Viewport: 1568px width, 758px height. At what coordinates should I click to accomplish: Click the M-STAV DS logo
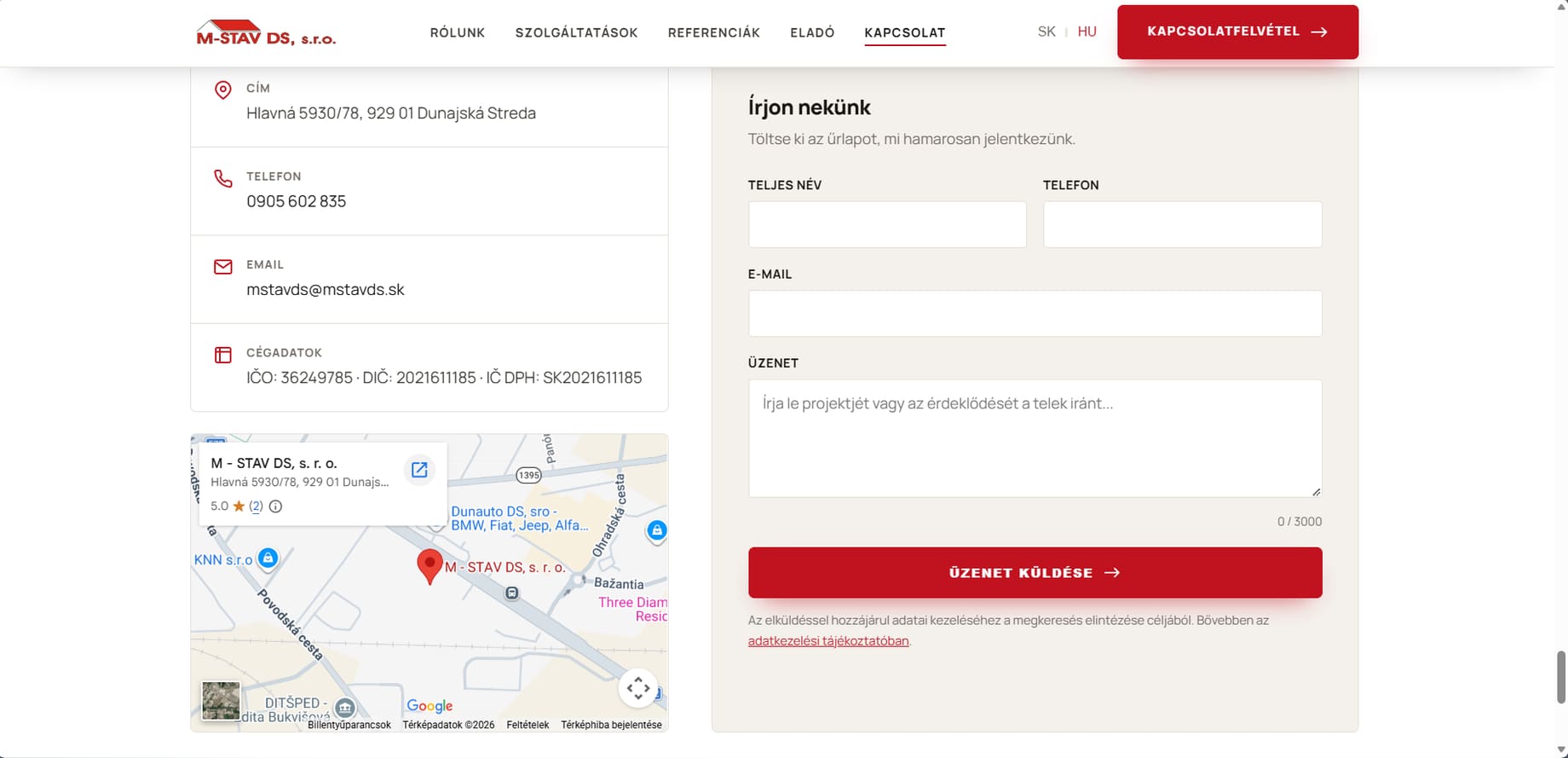coord(266,32)
